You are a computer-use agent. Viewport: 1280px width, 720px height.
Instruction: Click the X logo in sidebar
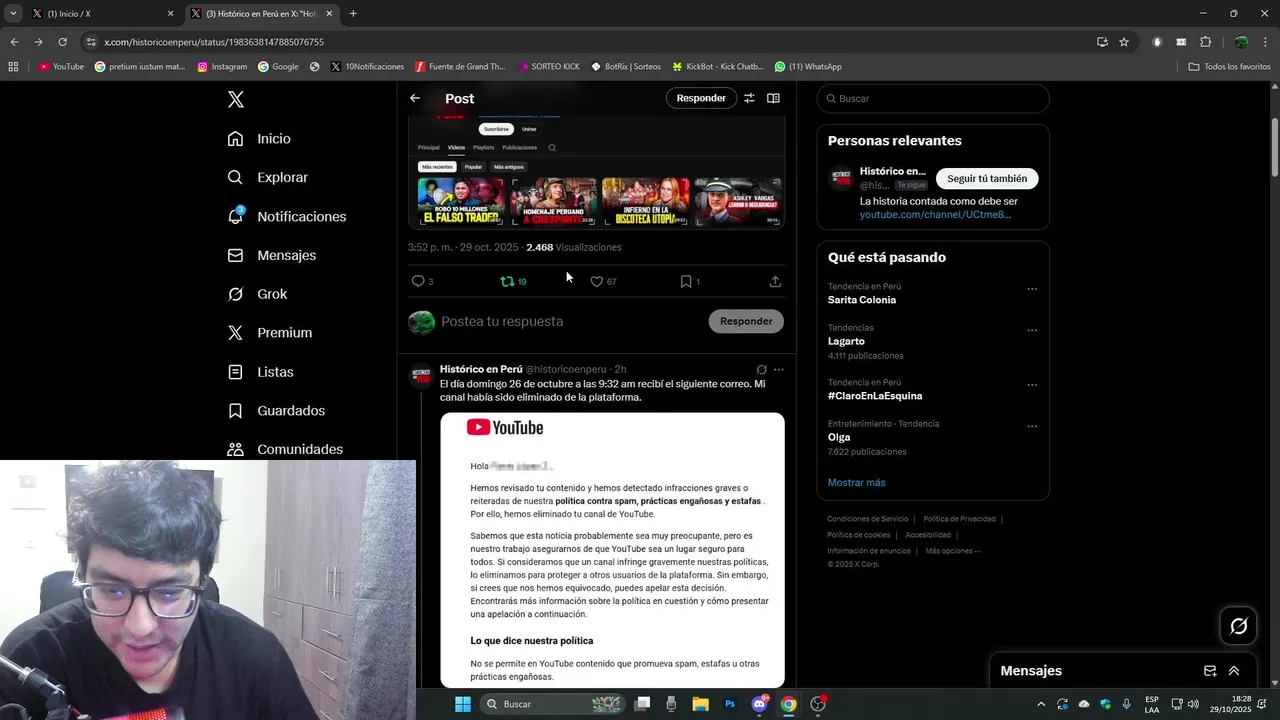tap(236, 99)
